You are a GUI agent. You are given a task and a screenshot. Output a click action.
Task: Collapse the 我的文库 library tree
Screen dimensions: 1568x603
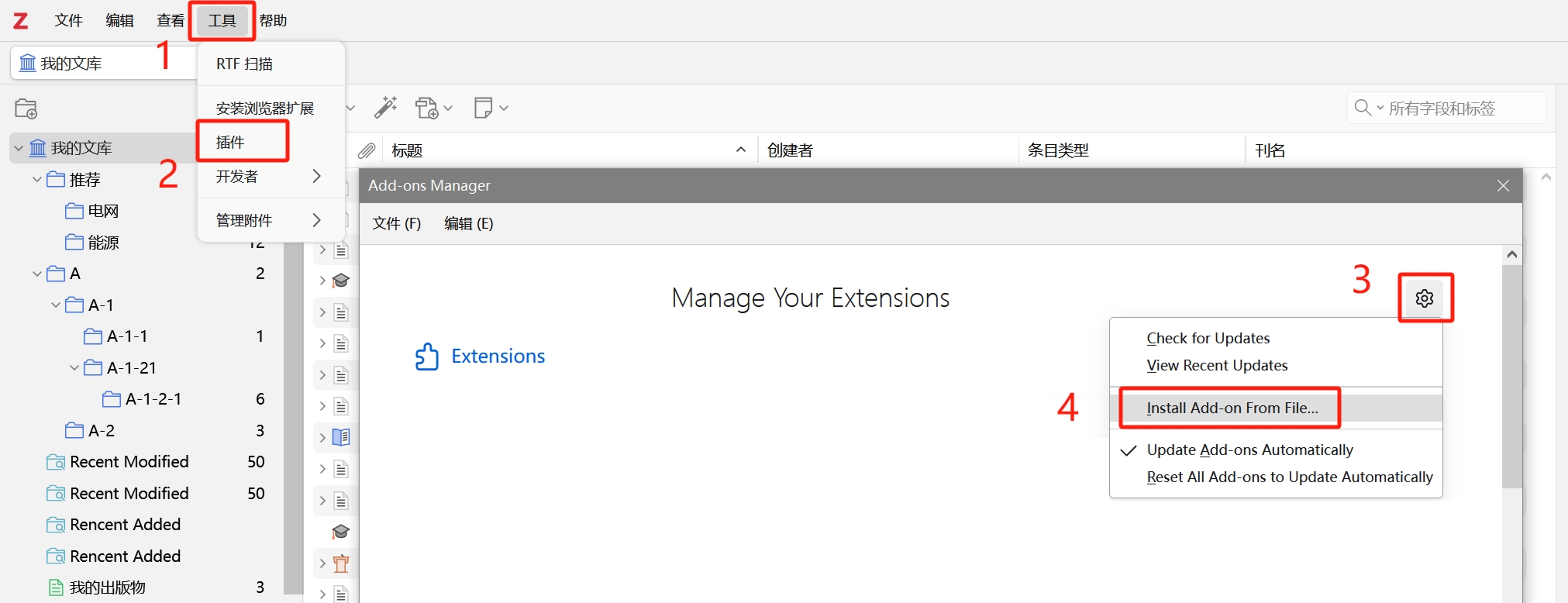(19, 148)
